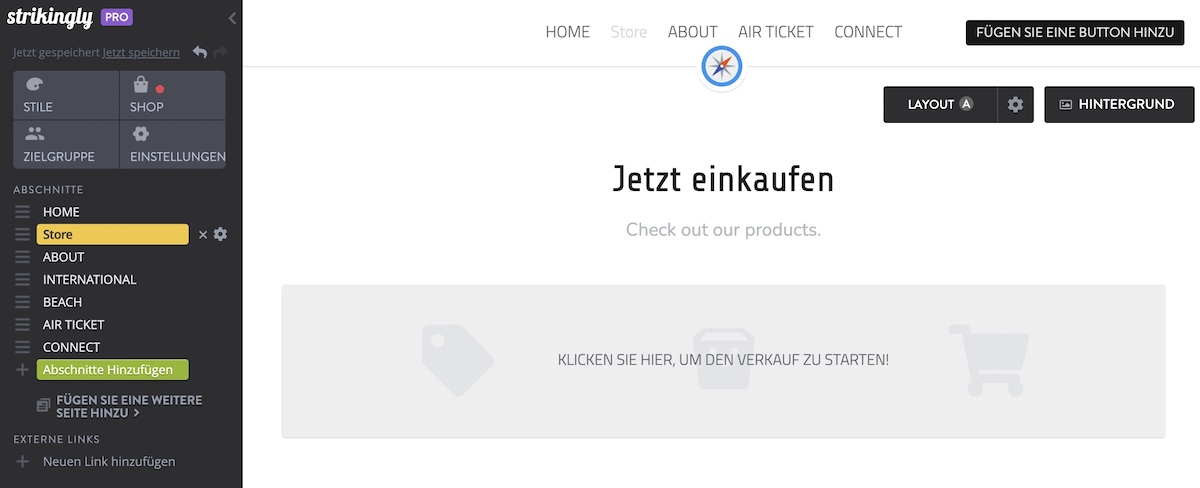Open the Shop bag panel

[172, 95]
